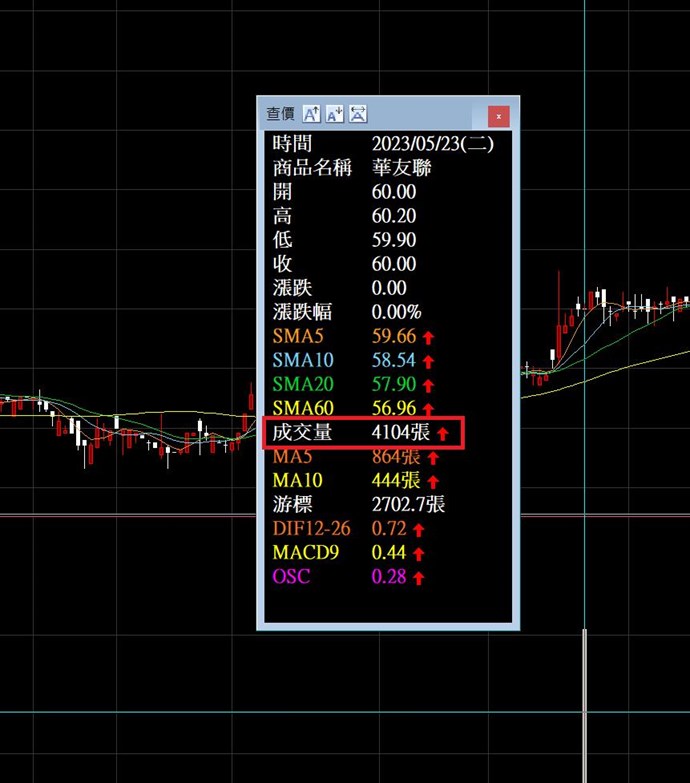Click the red arrow beside OSC 0.28
This screenshot has width=690, height=783.
pos(418,578)
